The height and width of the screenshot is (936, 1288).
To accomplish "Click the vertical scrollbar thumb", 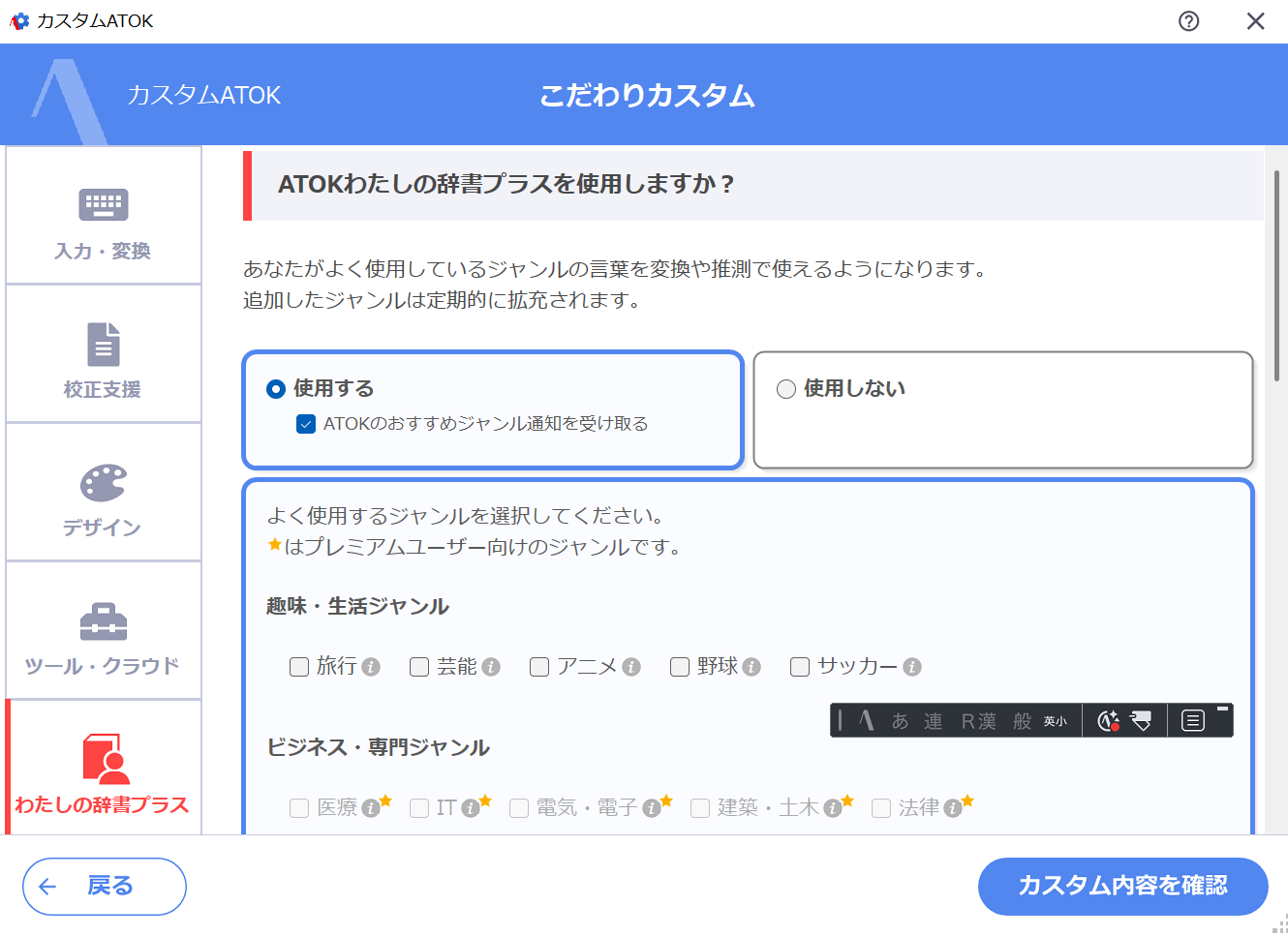I will coord(1277,276).
